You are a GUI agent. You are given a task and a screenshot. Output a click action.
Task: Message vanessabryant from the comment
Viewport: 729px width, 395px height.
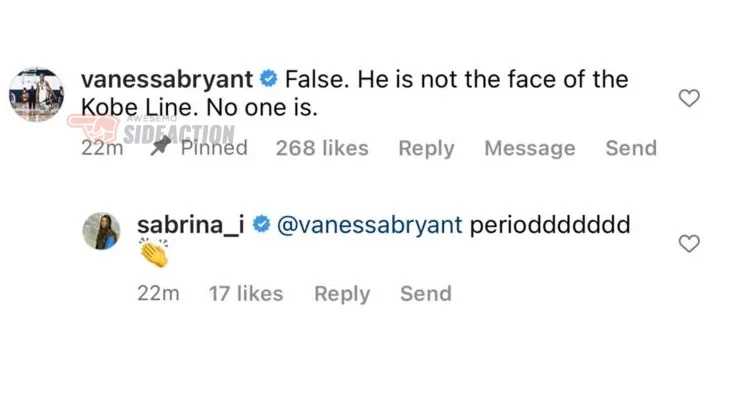pyautogui.click(x=530, y=149)
